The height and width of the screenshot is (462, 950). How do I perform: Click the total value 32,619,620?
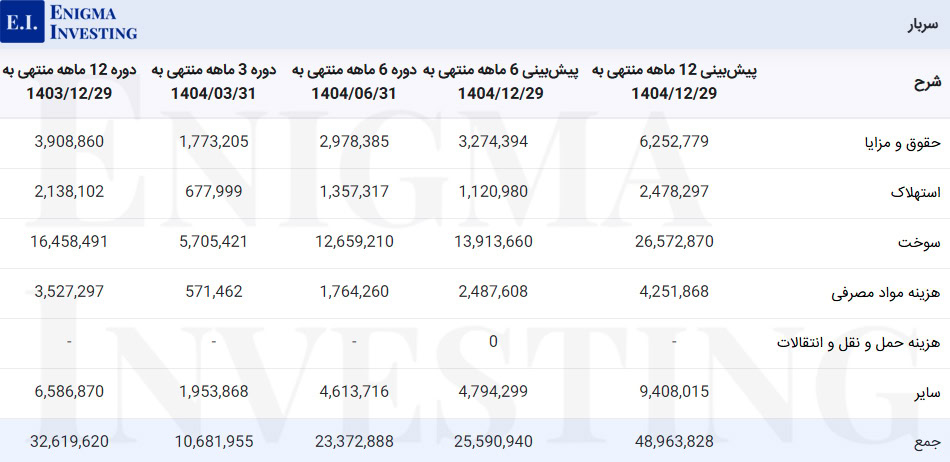click(69, 441)
